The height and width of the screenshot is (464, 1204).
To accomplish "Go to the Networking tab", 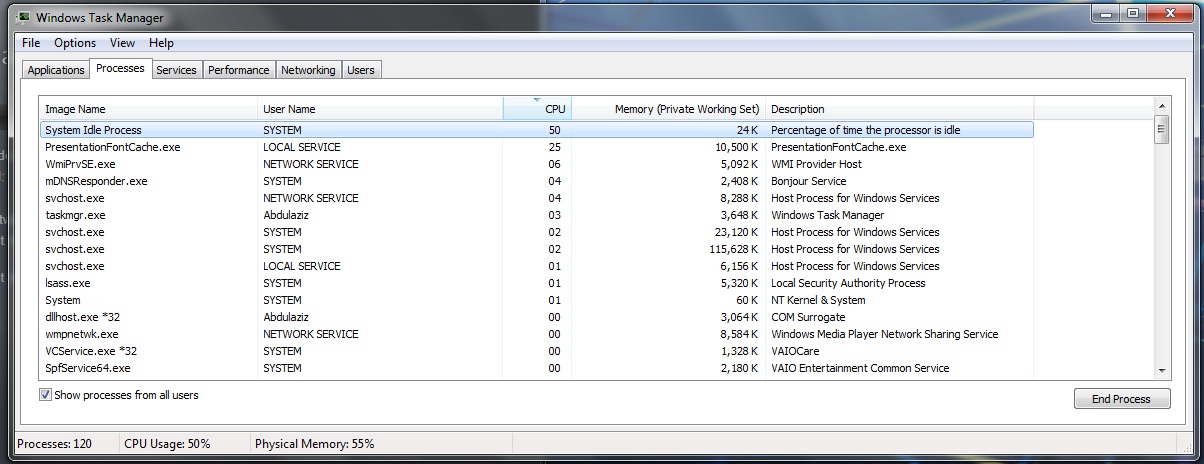I will [x=308, y=70].
